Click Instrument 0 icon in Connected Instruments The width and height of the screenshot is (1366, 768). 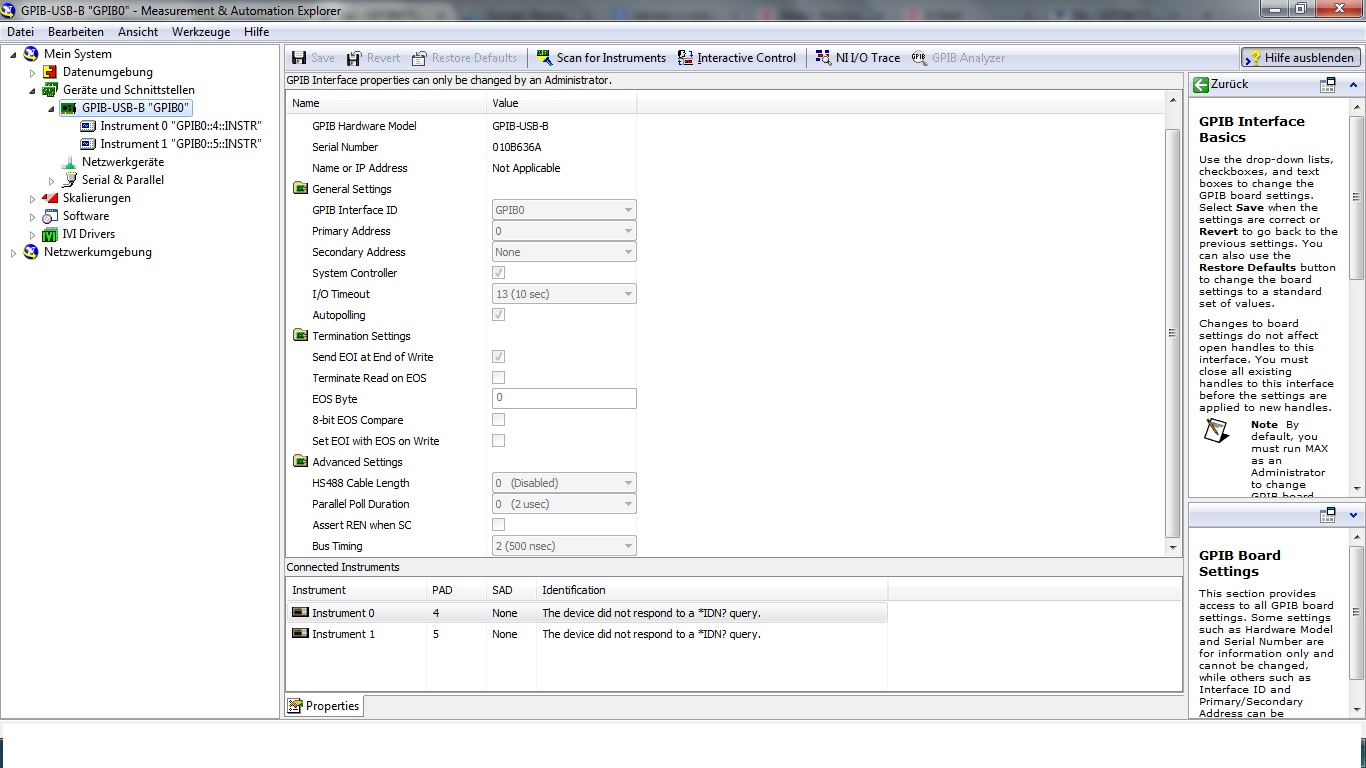(x=300, y=612)
